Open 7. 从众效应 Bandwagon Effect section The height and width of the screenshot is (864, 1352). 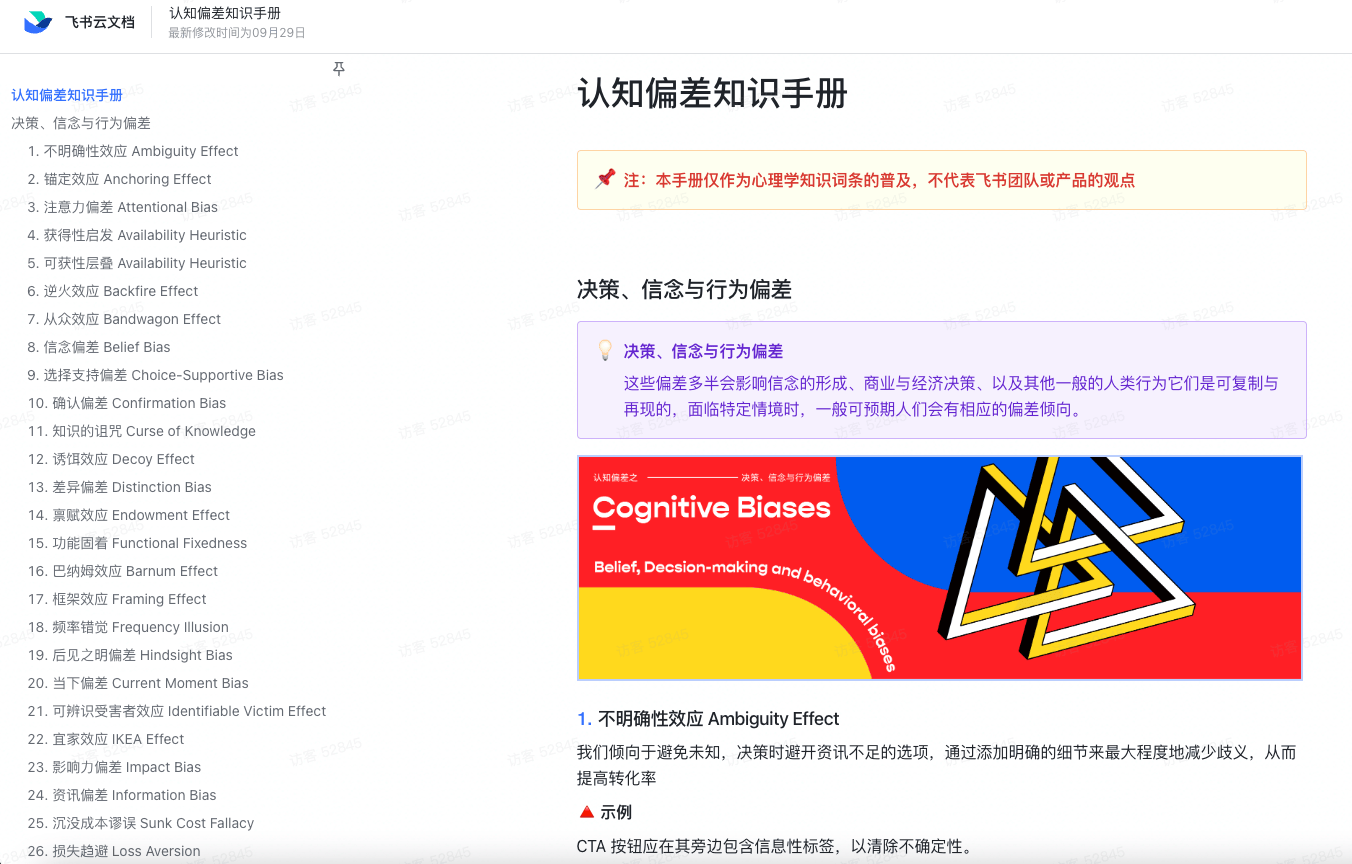click(125, 319)
